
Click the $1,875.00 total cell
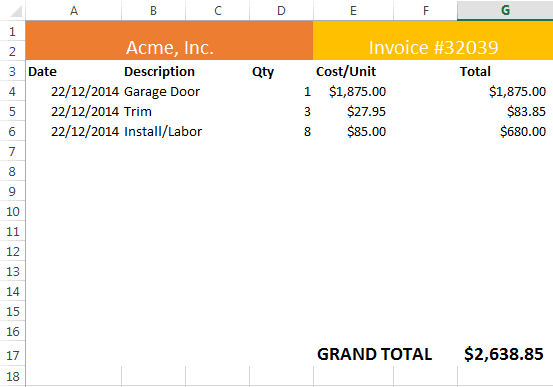[x=505, y=91]
